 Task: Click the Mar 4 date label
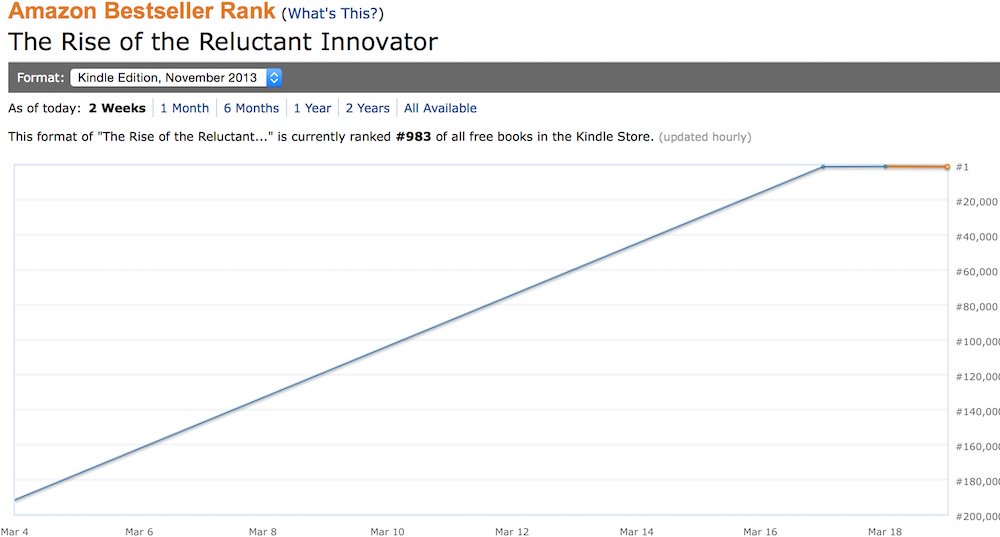(x=15, y=532)
